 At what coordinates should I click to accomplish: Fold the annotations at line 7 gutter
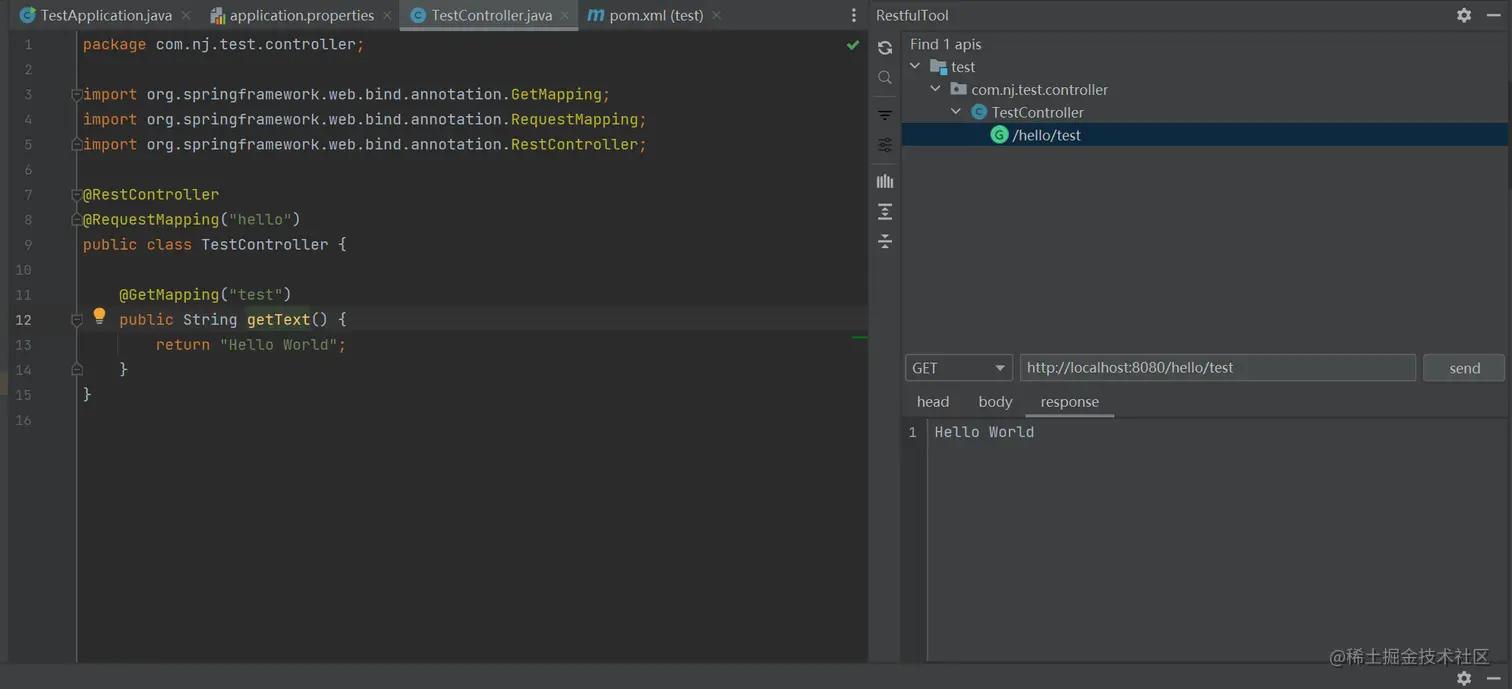coord(76,195)
